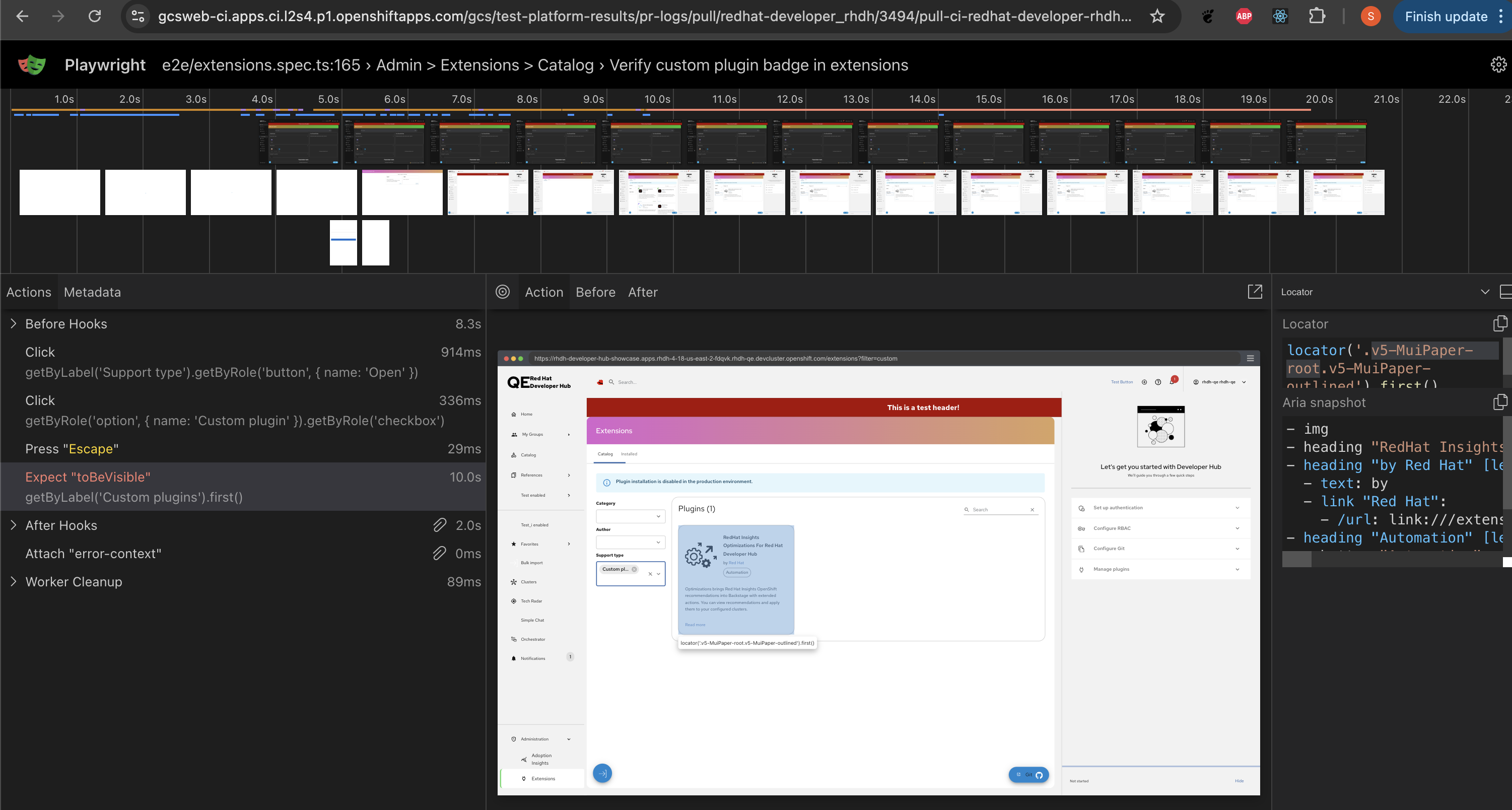Copy the Aria snapshot via copy icon

1500,402
